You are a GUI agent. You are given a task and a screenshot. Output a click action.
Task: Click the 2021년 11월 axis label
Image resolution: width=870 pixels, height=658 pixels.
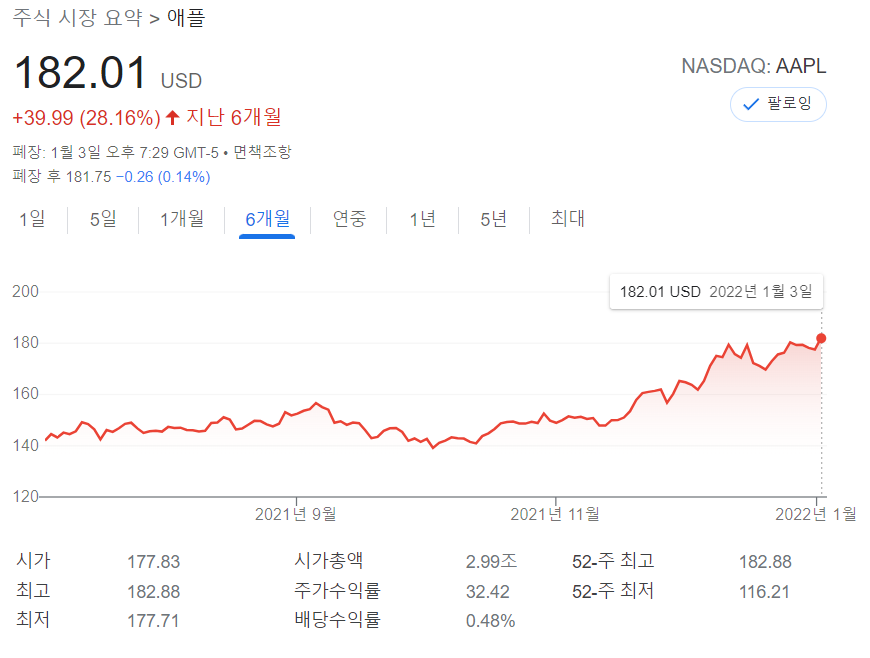(x=555, y=514)
